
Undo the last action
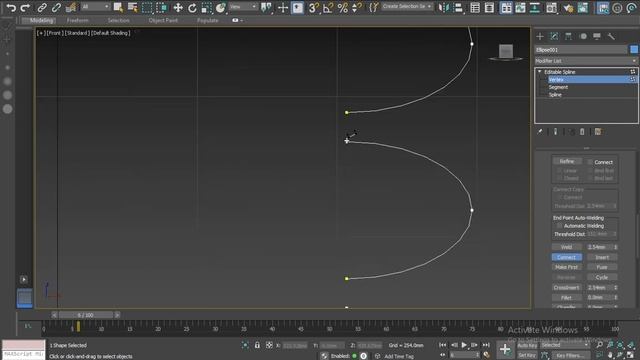(x=11, y=7)
